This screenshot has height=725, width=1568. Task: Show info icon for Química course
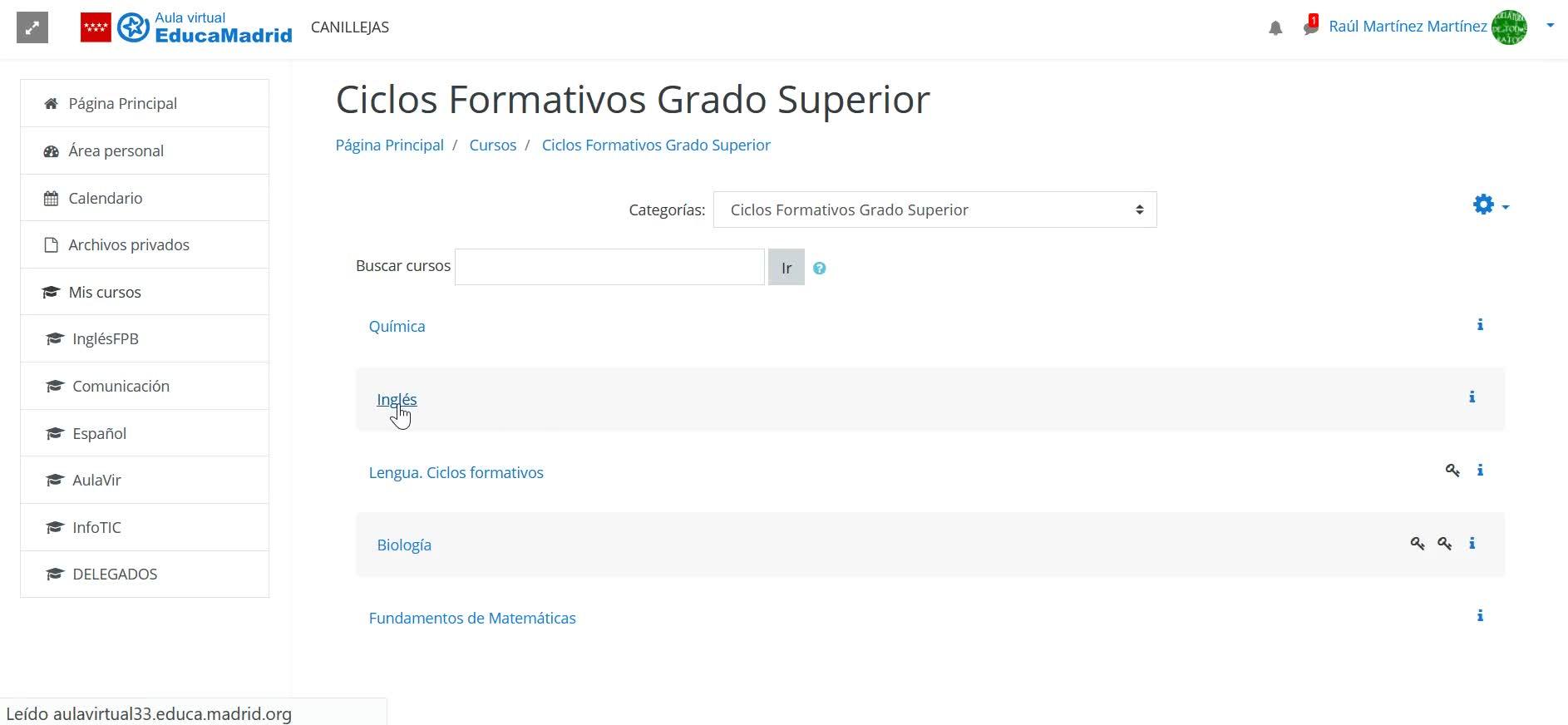[1480, 325]
